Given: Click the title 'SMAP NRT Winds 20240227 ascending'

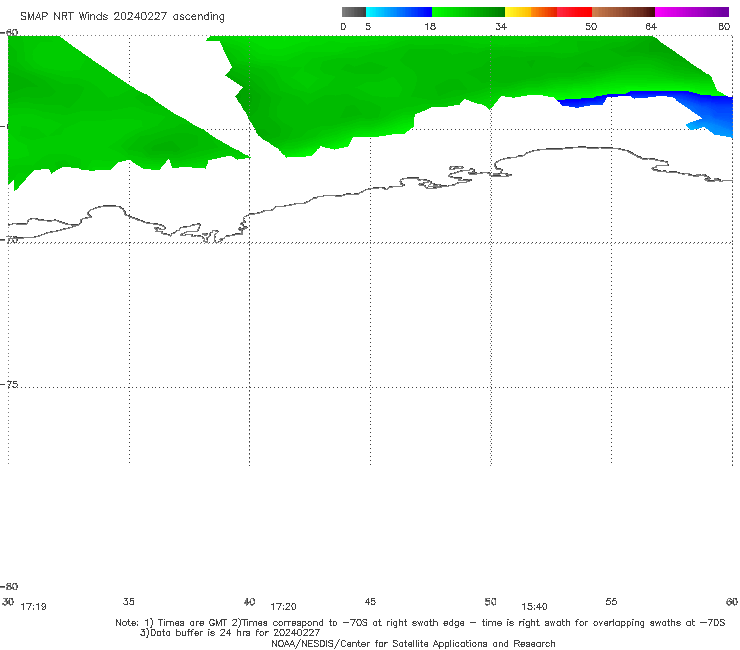Looking at the screenshot, I should coord(122,17).
